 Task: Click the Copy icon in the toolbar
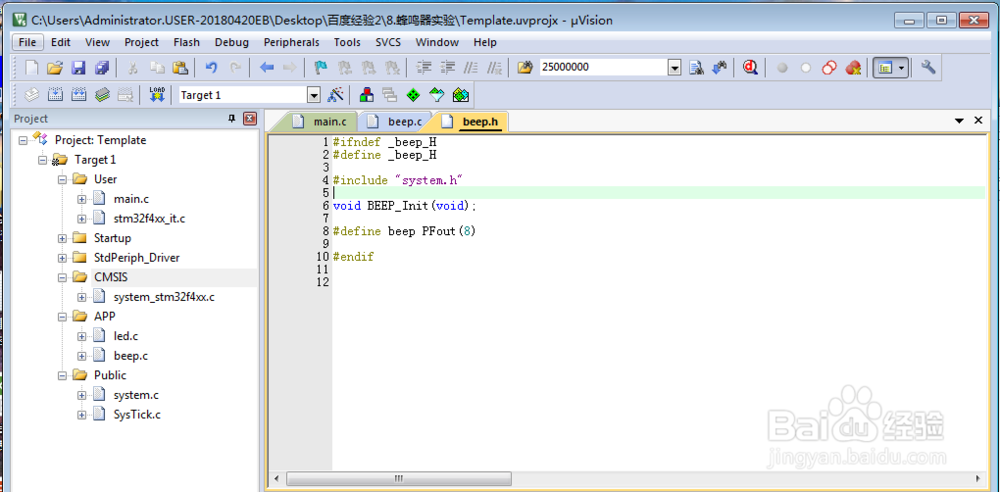(x=157, y=68)
